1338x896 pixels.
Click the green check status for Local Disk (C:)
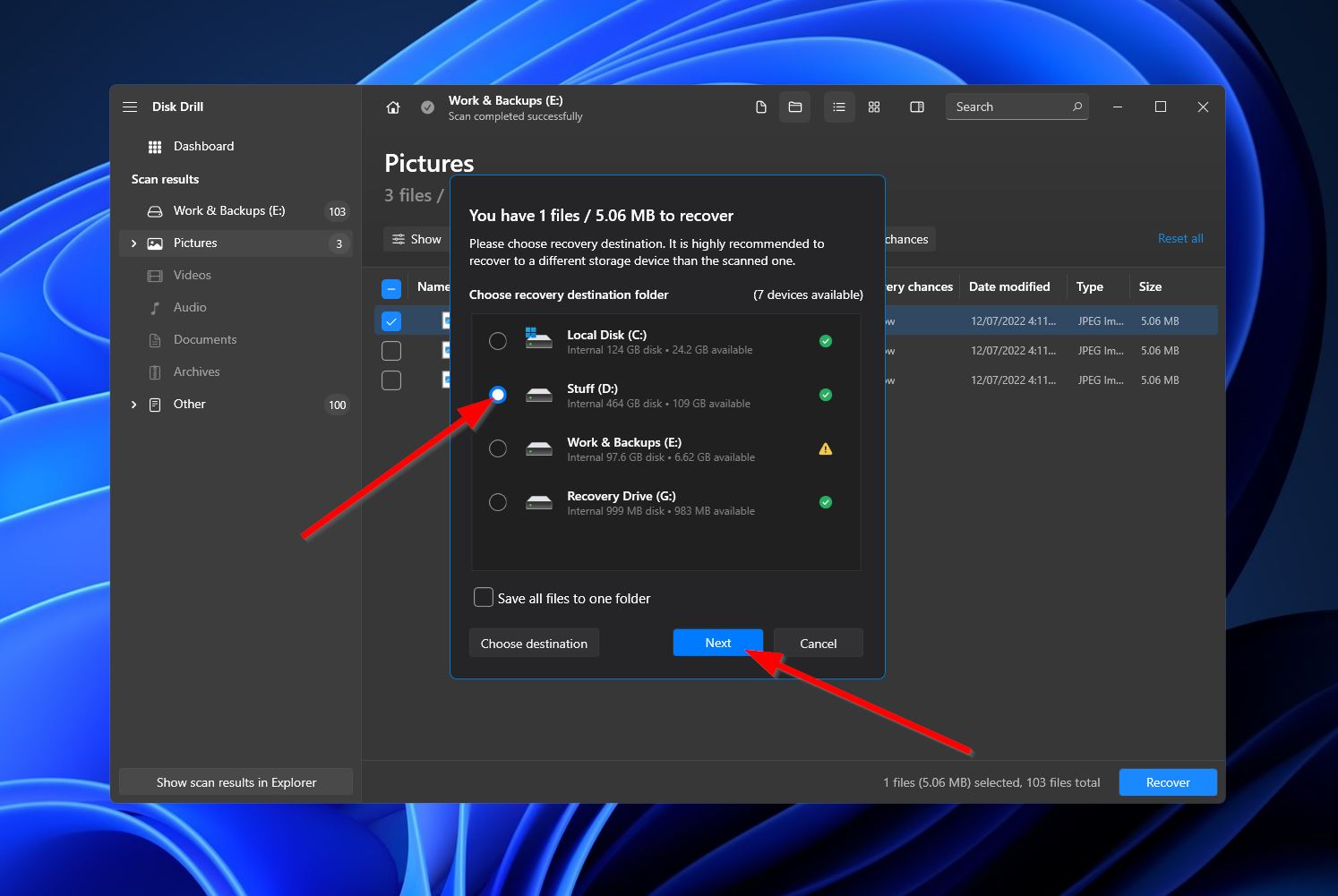click(826, 341)
